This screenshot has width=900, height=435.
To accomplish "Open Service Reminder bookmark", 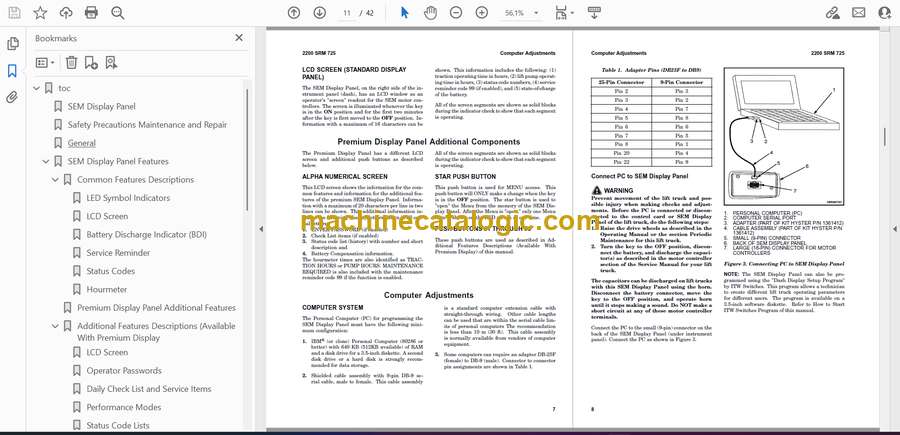I will [x=118, y=253].
